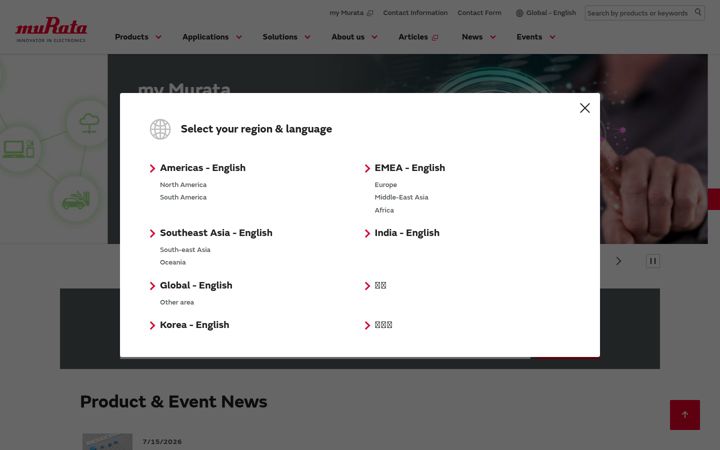Choose India - English region
The image size is (720, 450).
tap(407, 233)
